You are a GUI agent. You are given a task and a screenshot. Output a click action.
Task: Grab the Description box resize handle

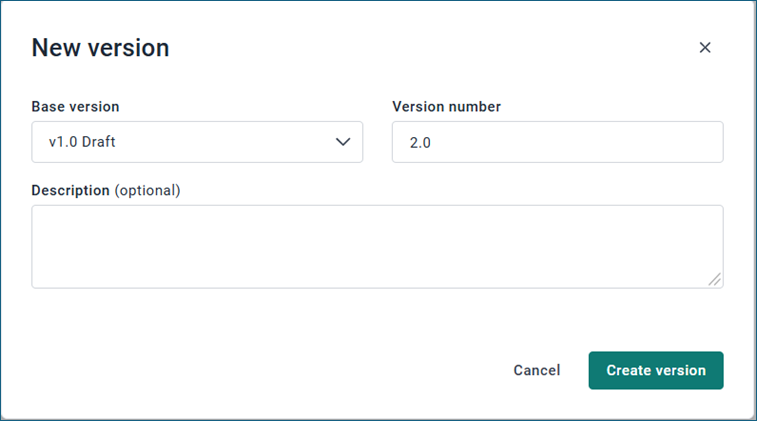coord(715,280)
